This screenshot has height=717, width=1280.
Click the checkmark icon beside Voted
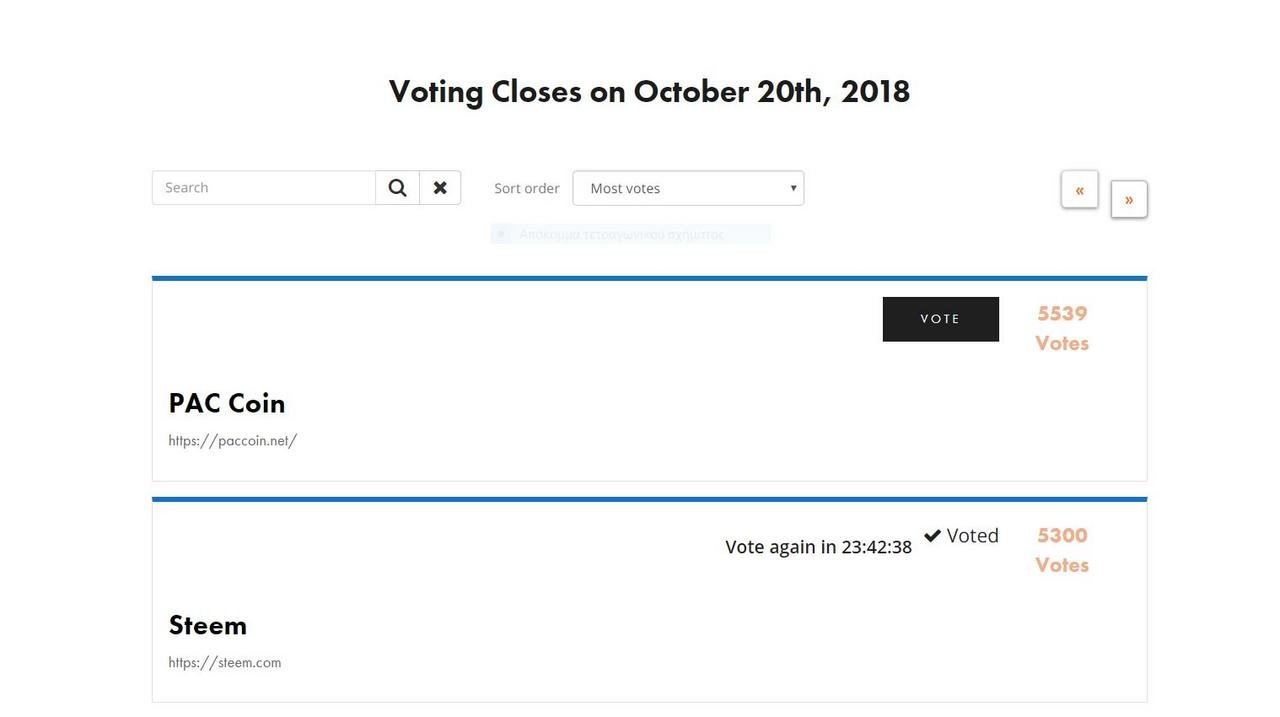pos(932,536)
